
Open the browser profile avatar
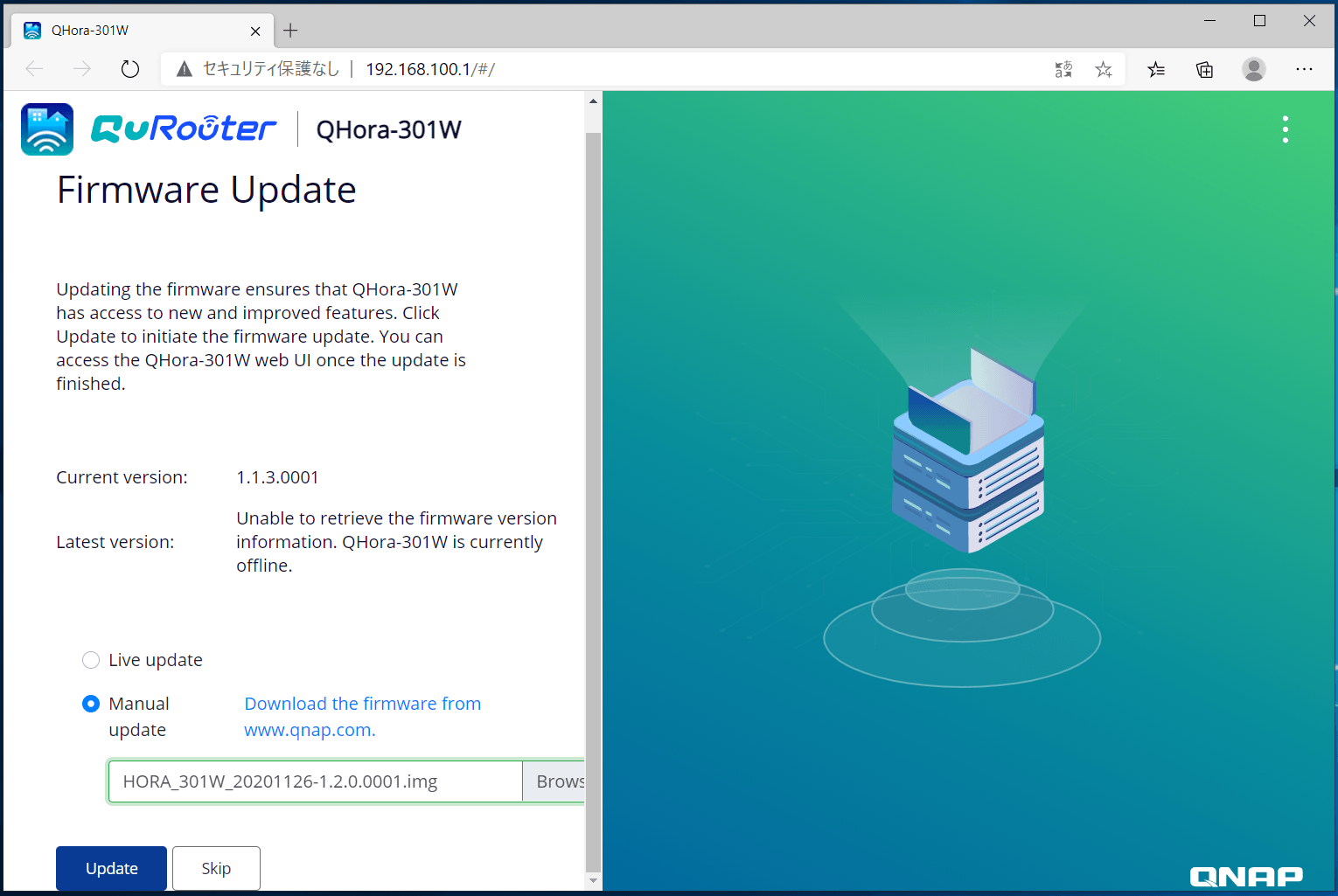point(1254,69)
